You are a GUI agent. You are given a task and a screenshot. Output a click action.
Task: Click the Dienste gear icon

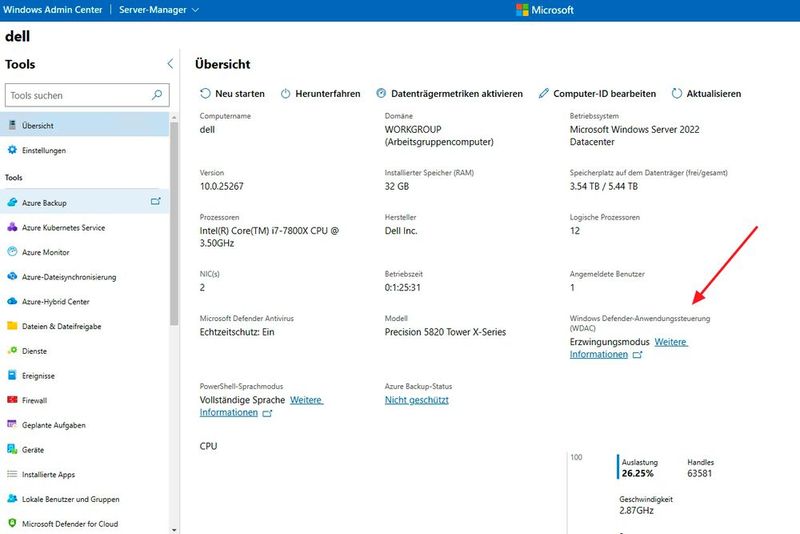tap(12, 350)
